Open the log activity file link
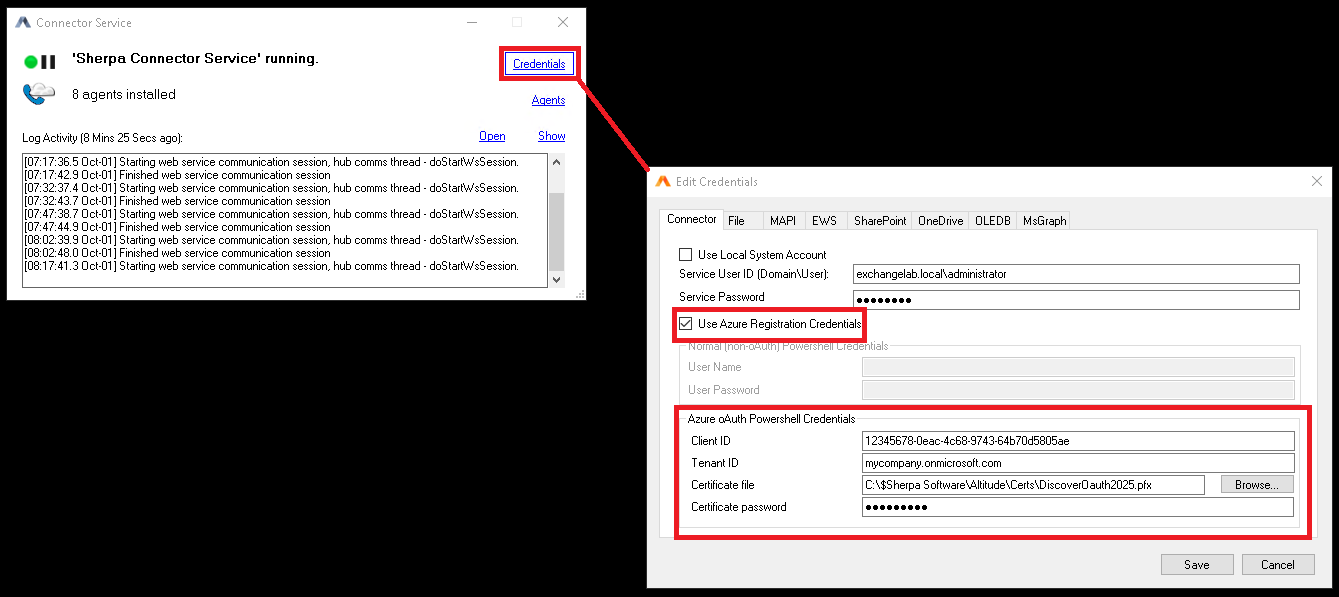 click(492, 136)
